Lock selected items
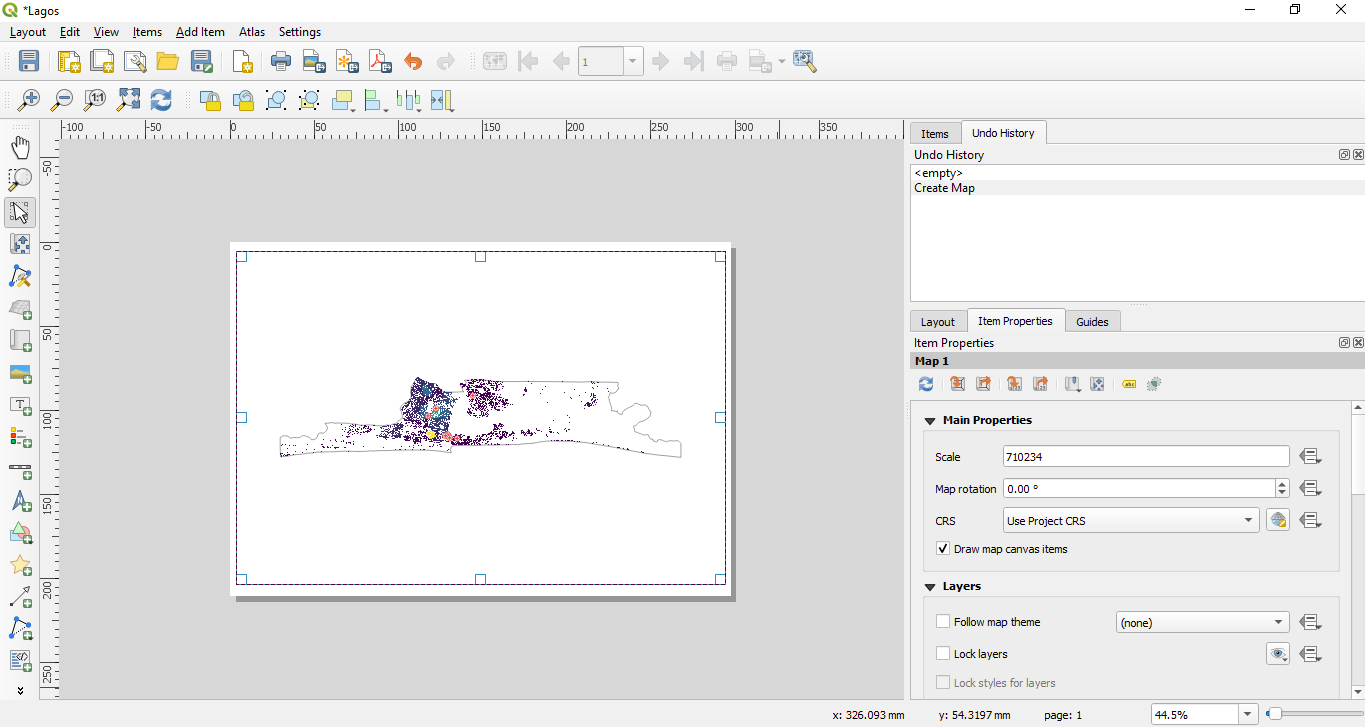This screenshot has width=1365, height=727. pyautogui.click(x=210, y=100)
